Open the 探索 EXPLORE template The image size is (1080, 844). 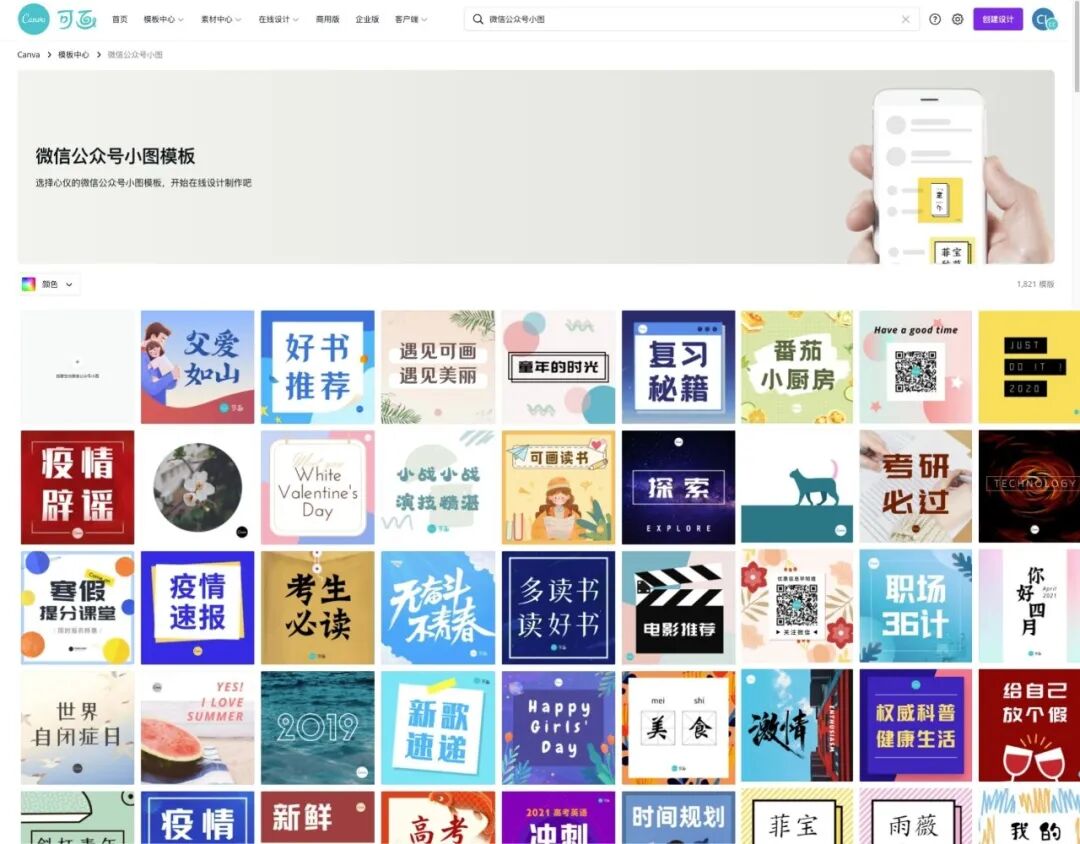click(x=678, y=487)
